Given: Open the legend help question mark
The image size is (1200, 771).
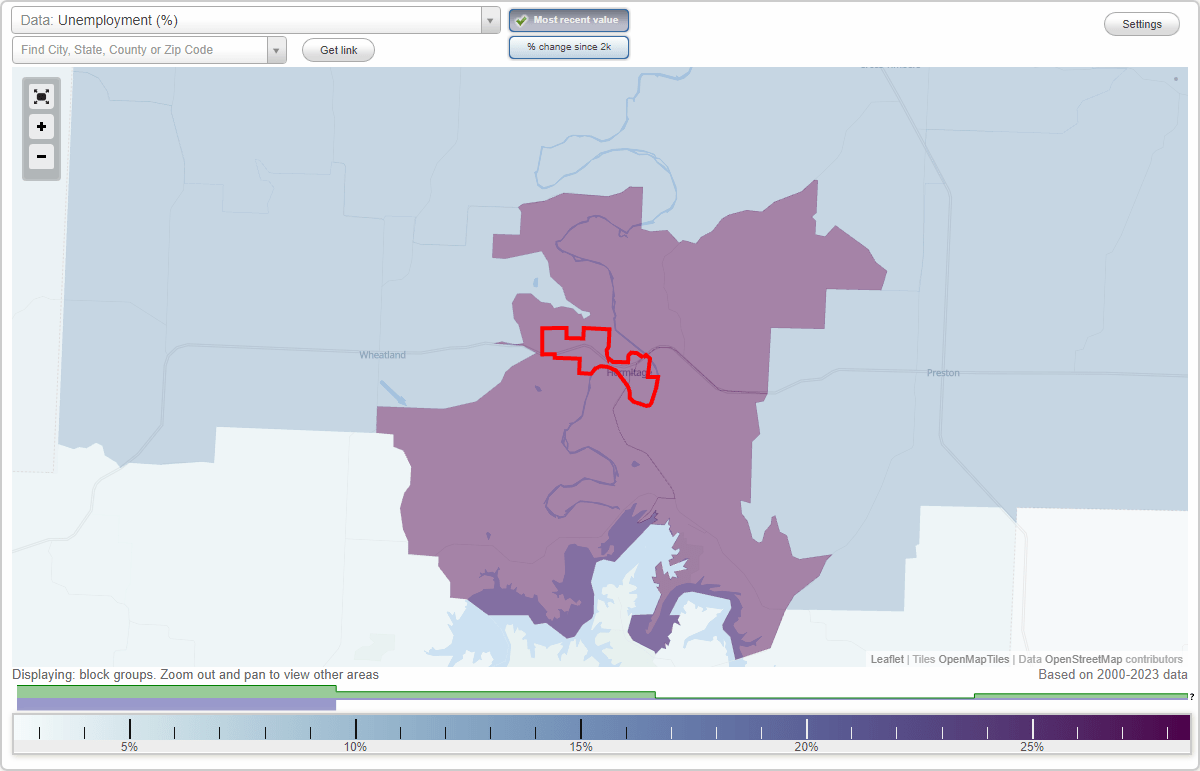Looking at the screenshot, I should point(1190,697).
